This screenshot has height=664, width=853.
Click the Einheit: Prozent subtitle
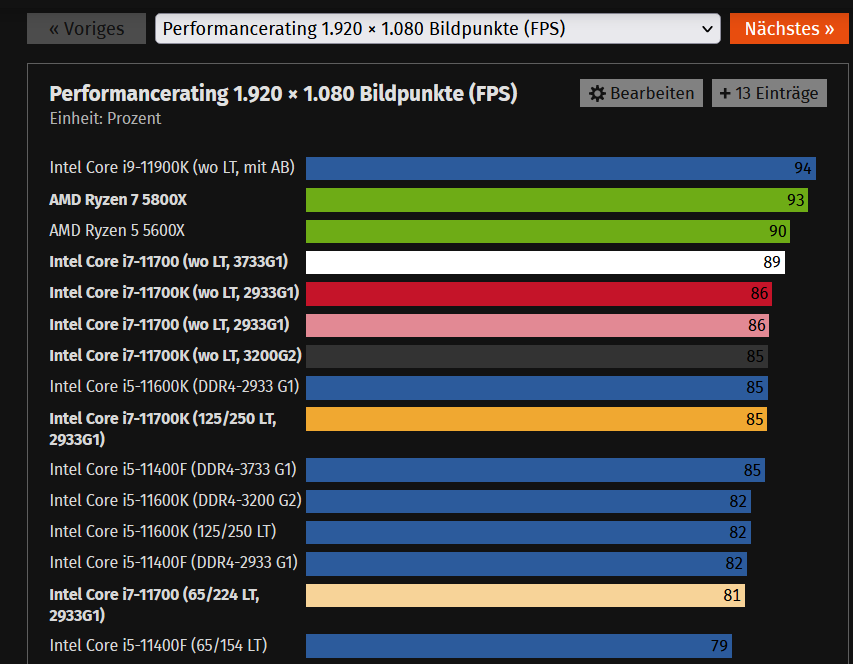click(106, 119)
